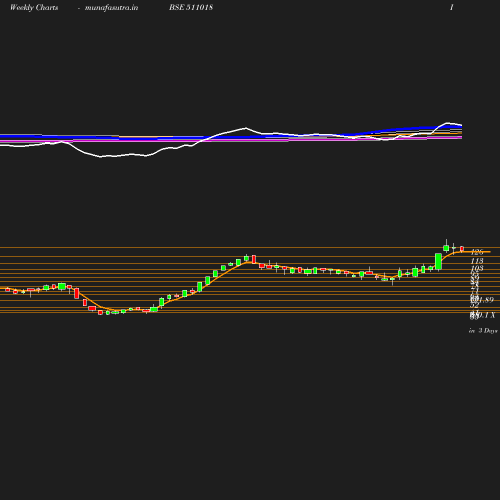The height and width of the screenshot is (500, 500).
Task: Click the "munafasutra.in" site label
Action: click(111, 8)
